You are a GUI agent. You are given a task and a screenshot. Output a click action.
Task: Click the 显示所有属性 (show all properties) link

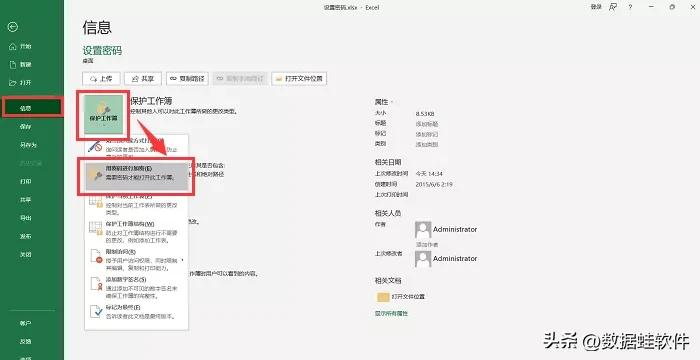(391, 314)
